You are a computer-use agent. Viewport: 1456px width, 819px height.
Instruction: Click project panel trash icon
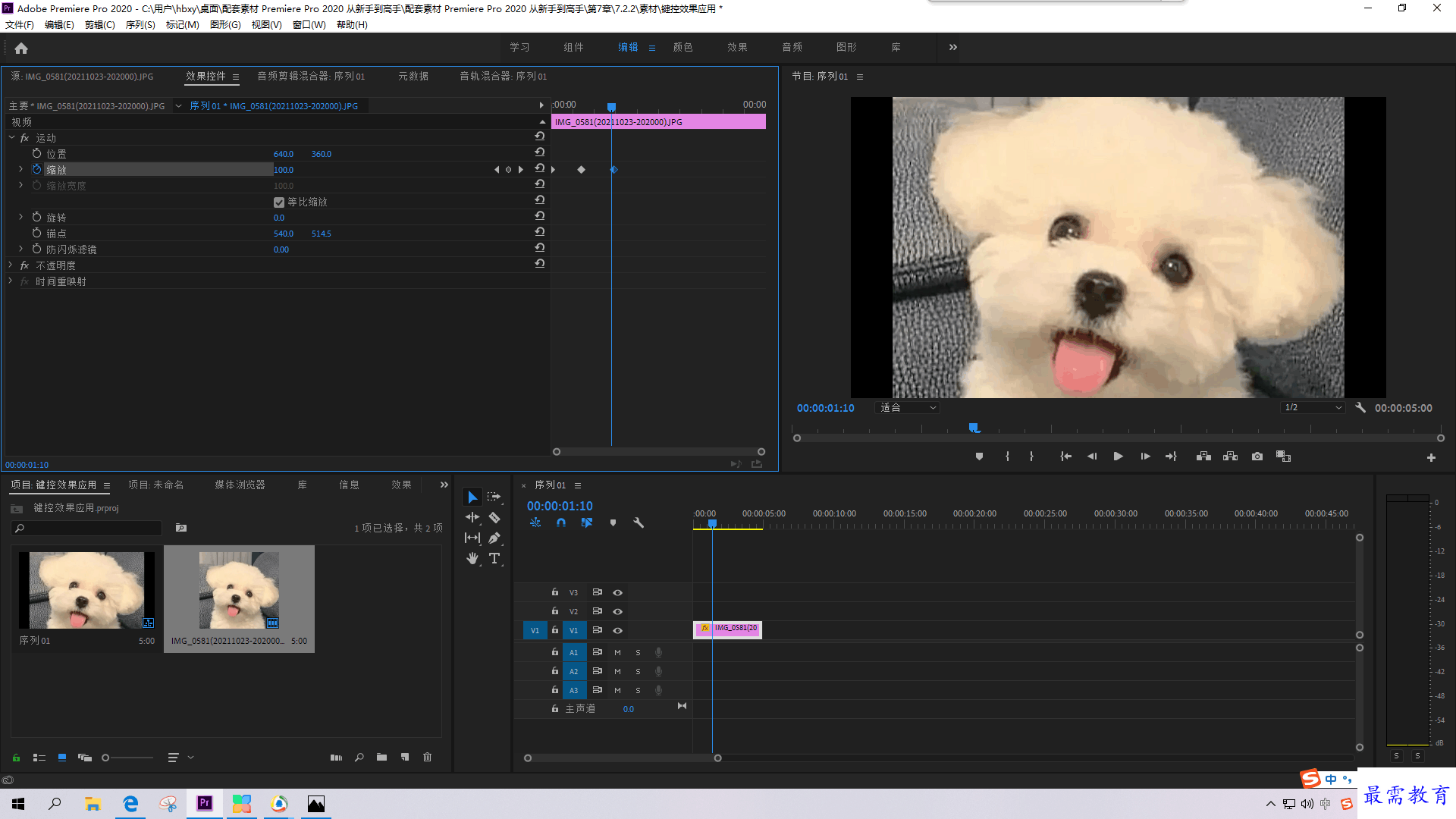click(427, 757)
